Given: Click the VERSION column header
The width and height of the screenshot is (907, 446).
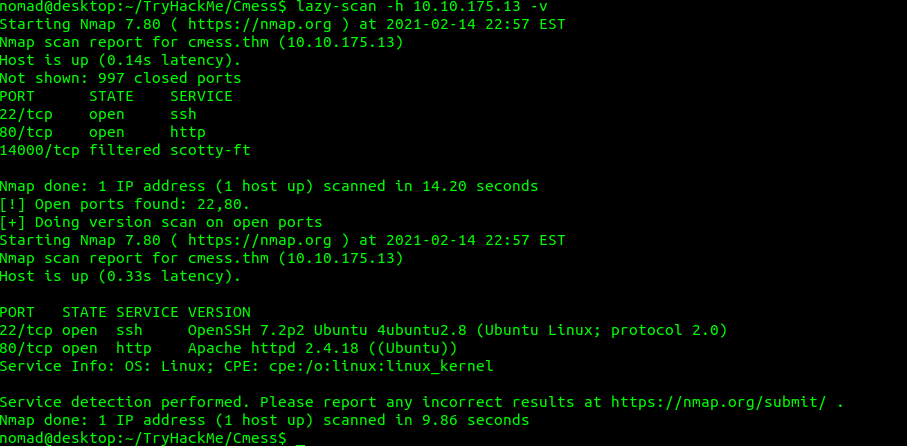Looking at the screenshot, I should [x=219, y=312].
